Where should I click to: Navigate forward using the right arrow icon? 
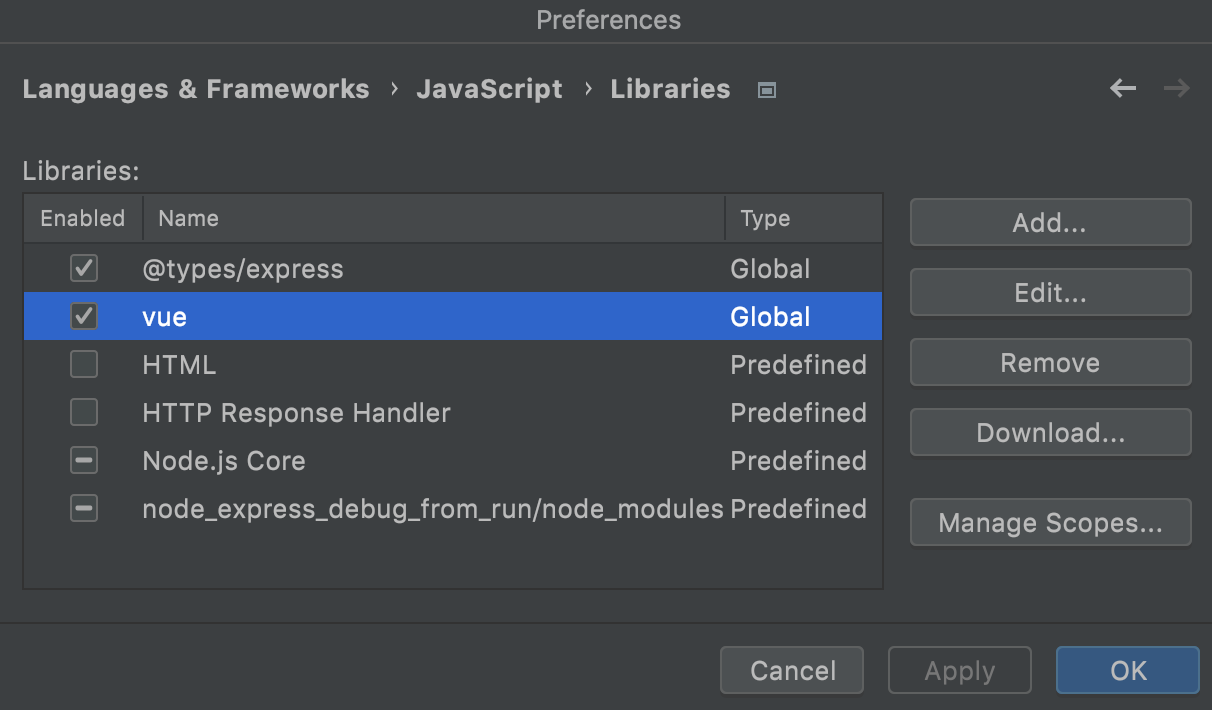[1176, 88]
